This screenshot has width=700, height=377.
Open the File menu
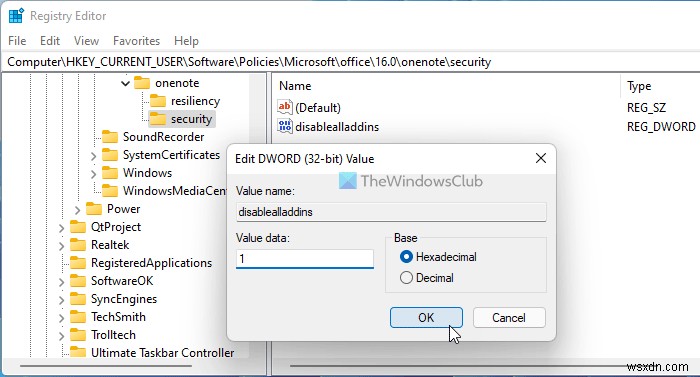[17, 41]
